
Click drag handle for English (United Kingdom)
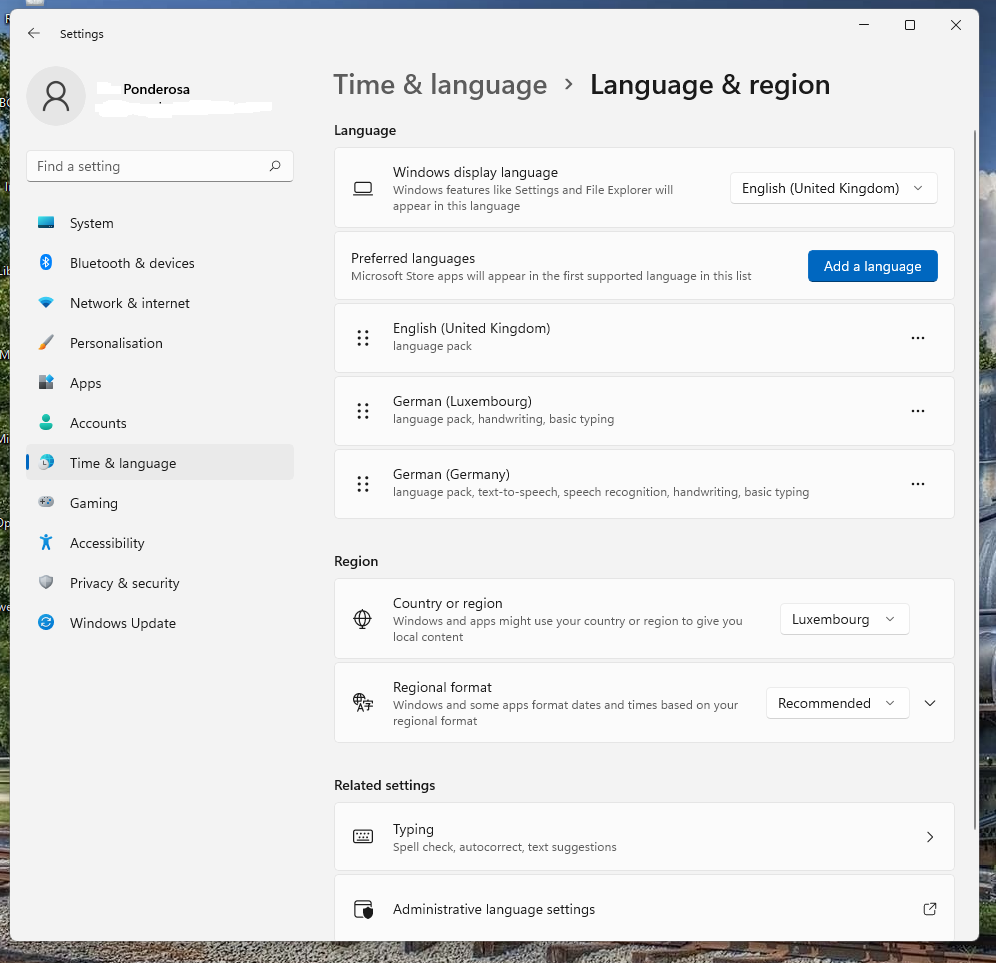coord(363,338)
